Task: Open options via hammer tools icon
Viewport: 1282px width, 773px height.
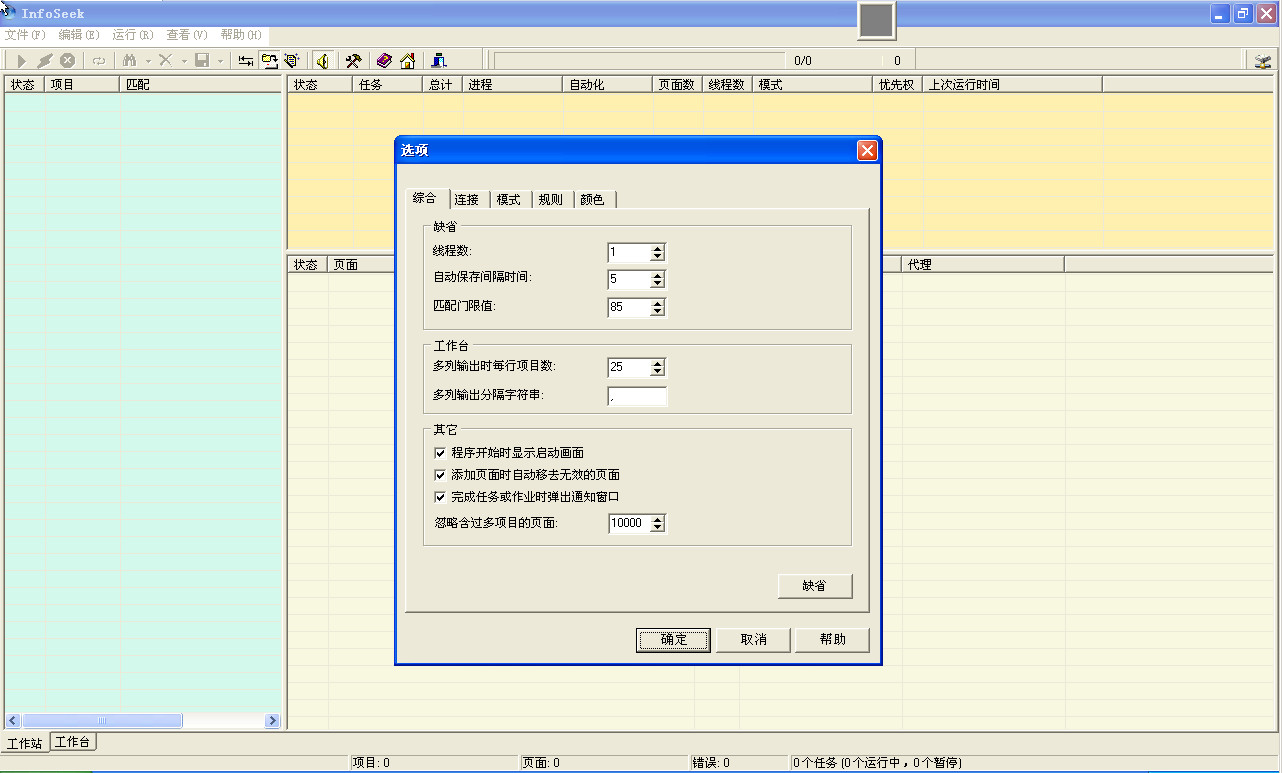Action: click(x=353, y=61)
